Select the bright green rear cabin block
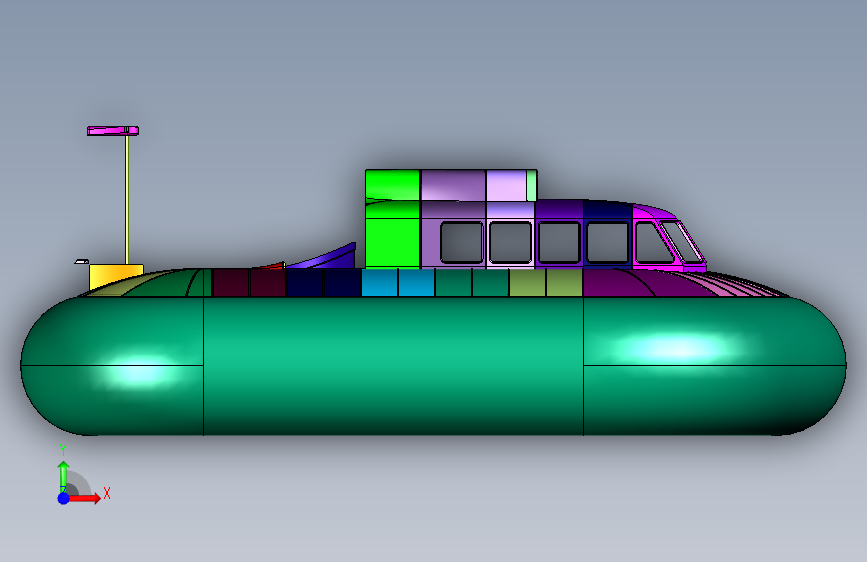This screenshot has width=867, height=562. pyautogui.click(x=393, y=219)
